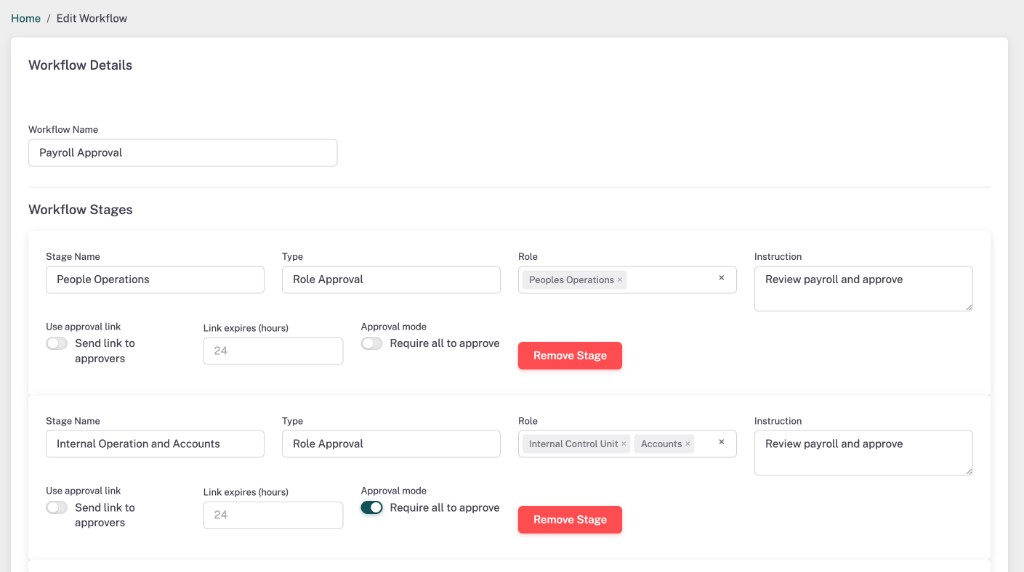Open the Type dropdown for Internal Operation stage
1024x572 pixels.
click(x=391, y=444)
